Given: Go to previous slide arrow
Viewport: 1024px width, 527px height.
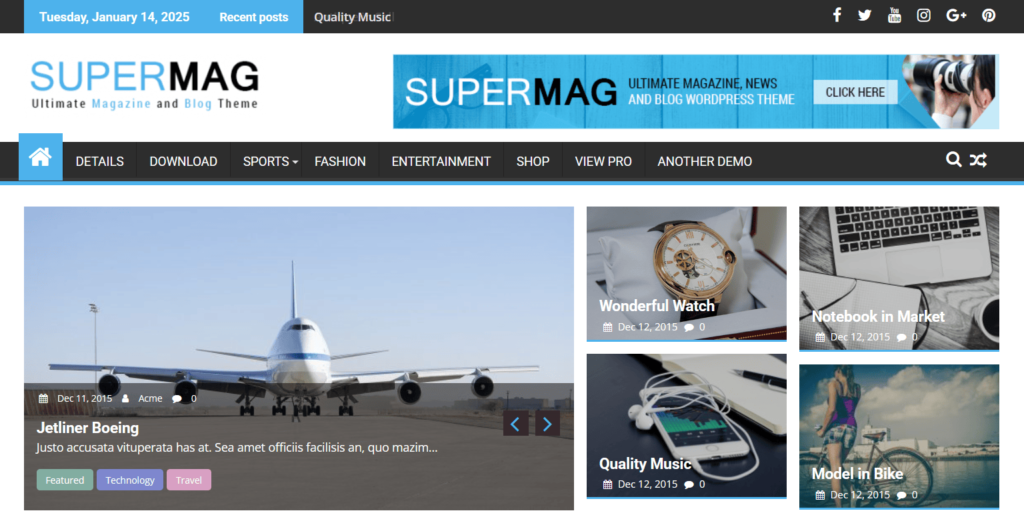Looking at the screenshot, I should (515, 424).
